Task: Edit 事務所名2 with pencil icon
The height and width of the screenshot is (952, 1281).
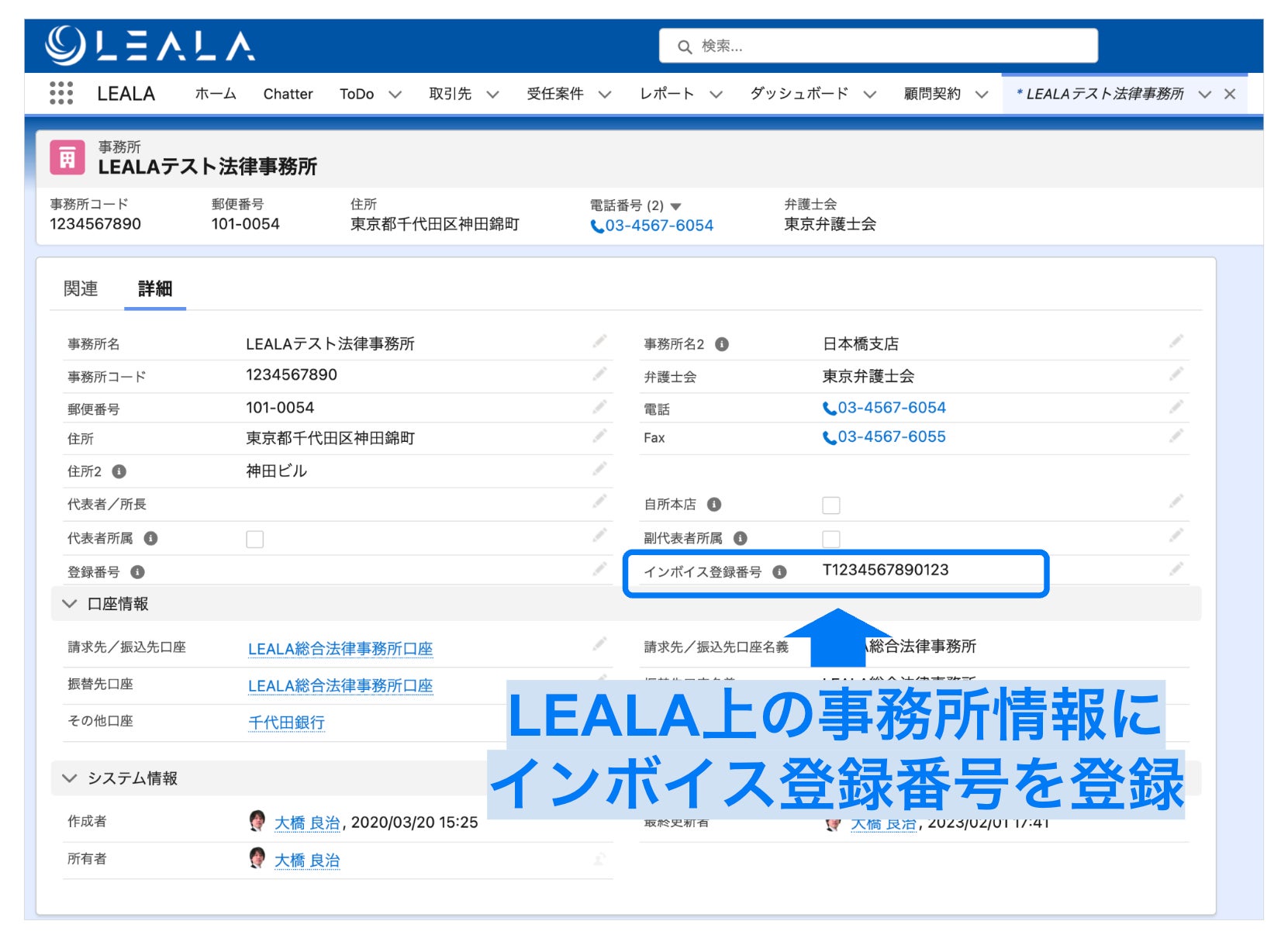Action: coord(1176,341)
